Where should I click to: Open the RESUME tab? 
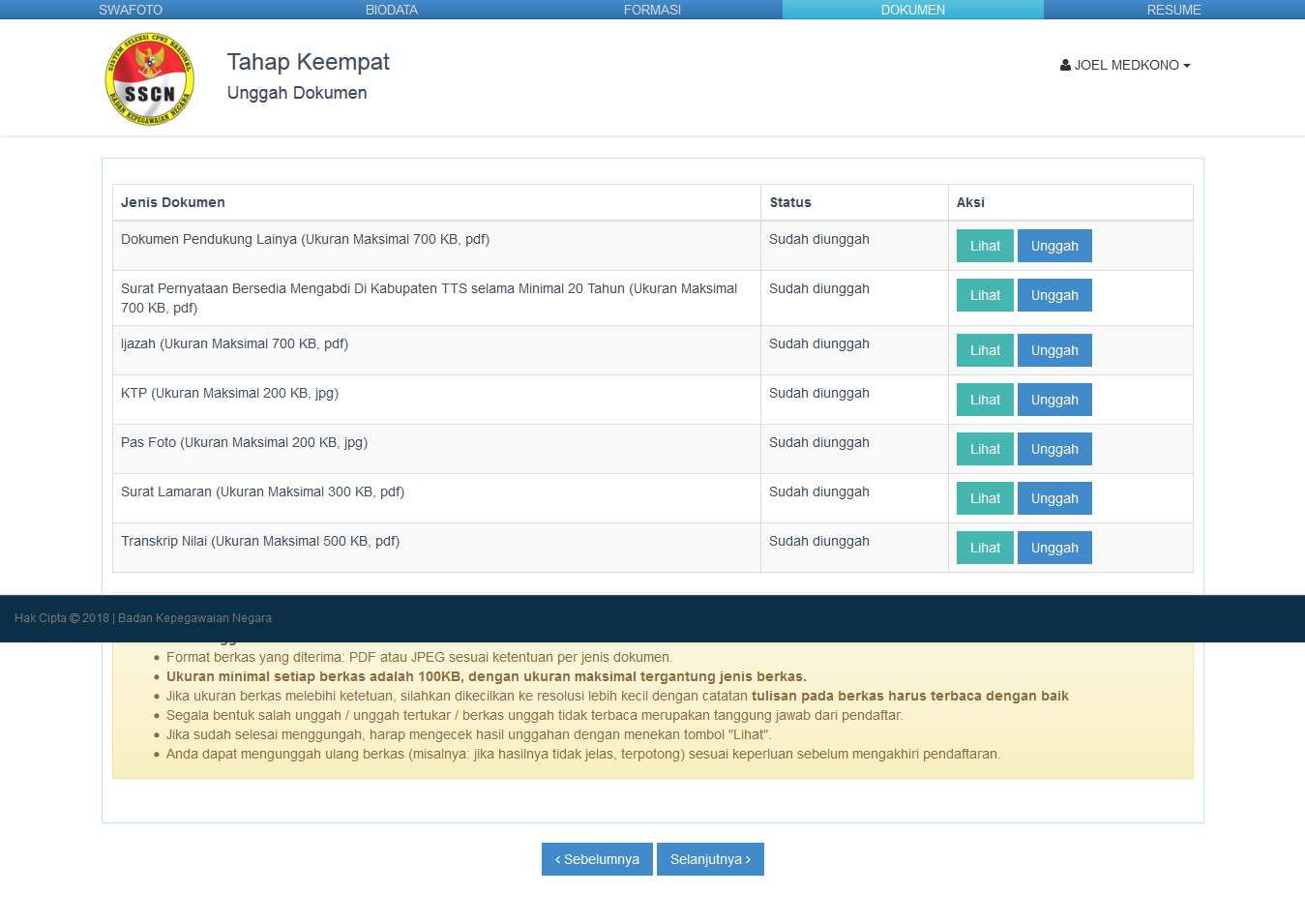[1173, 10]
